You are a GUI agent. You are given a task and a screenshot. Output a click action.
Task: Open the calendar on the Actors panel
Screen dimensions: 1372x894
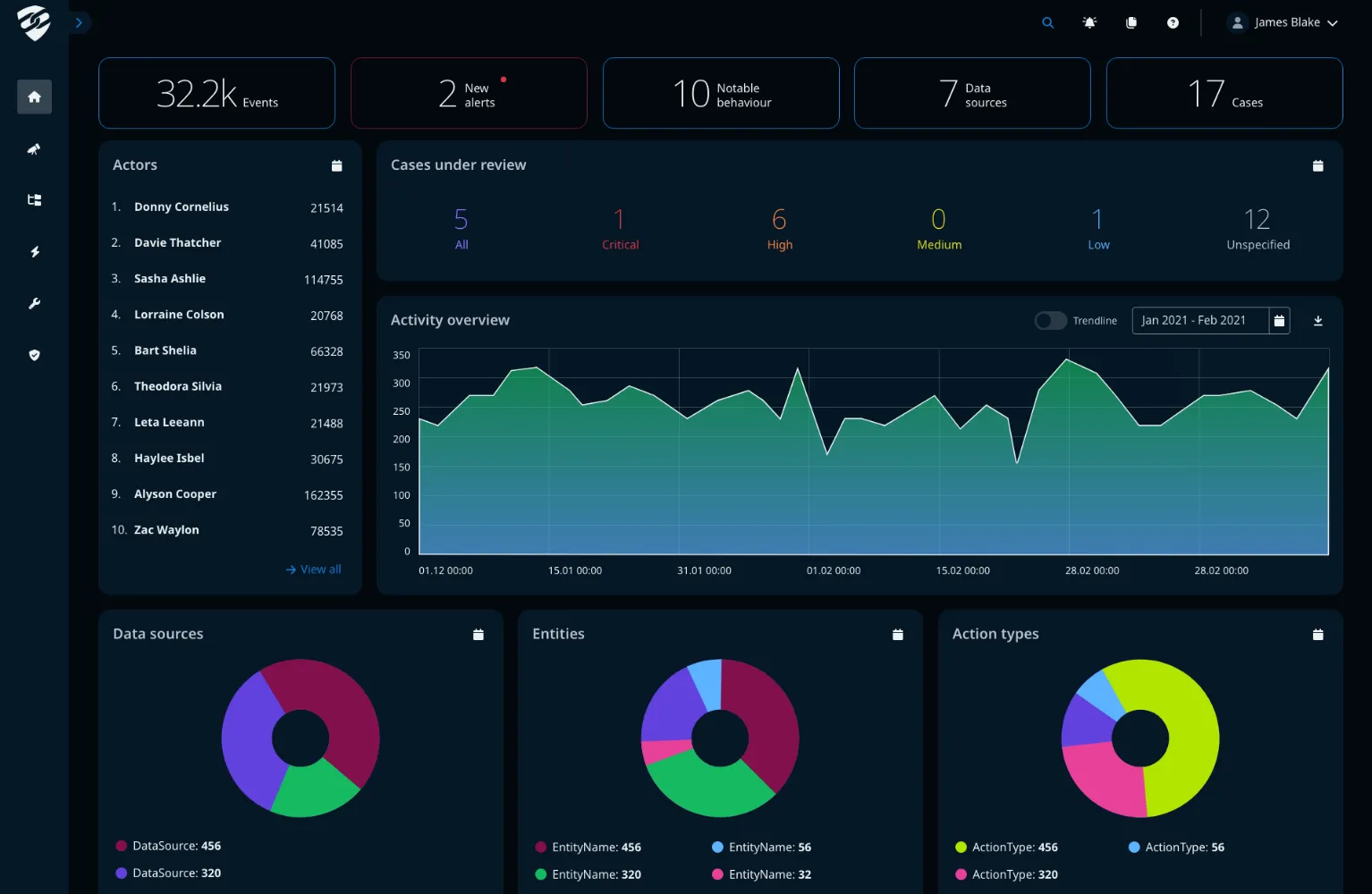(x=336, y=165)
